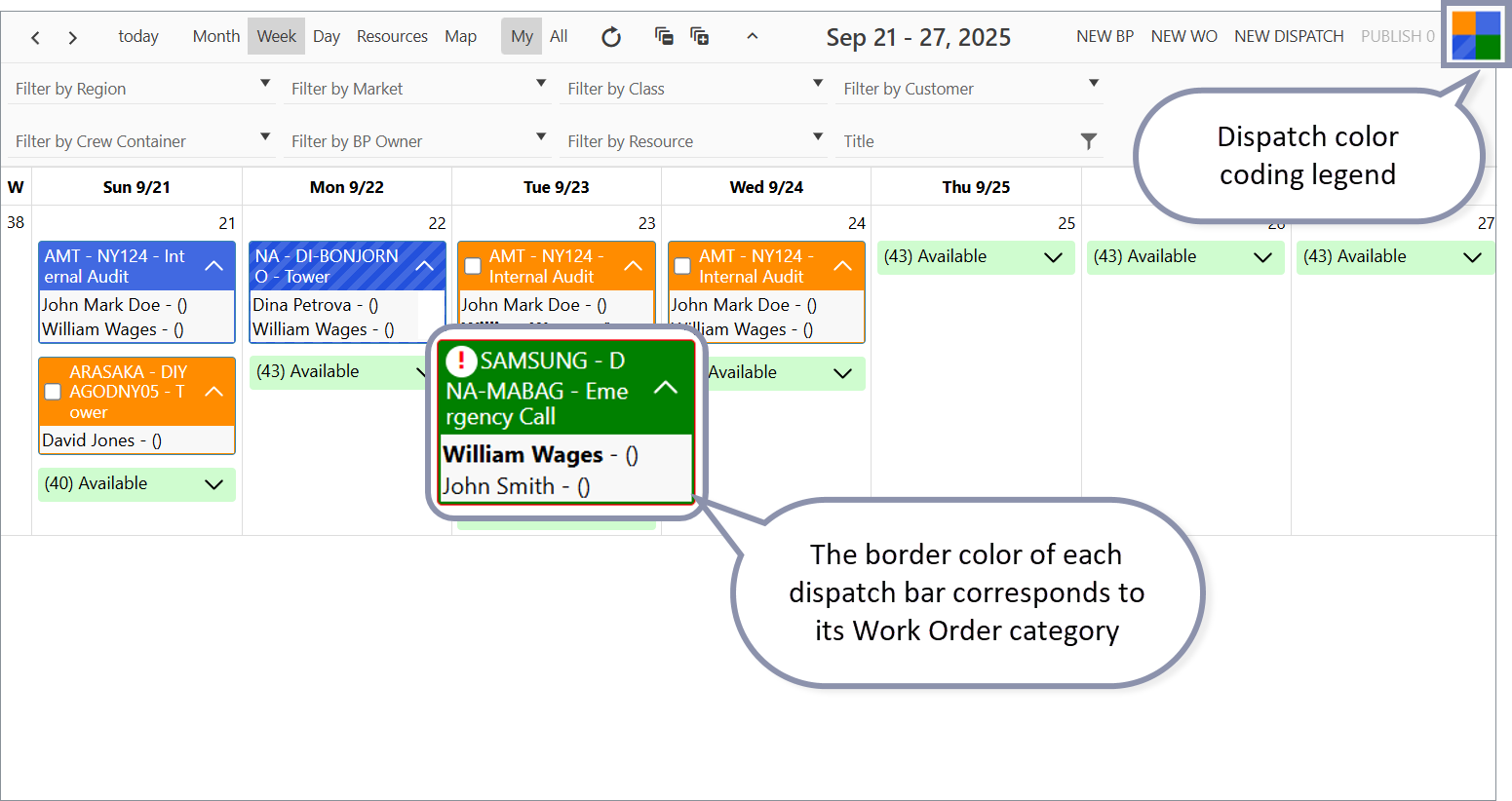Click the NEW DISPATCH button
The width and height of the screenshot is (1512, 801).
coord(1289,36)
